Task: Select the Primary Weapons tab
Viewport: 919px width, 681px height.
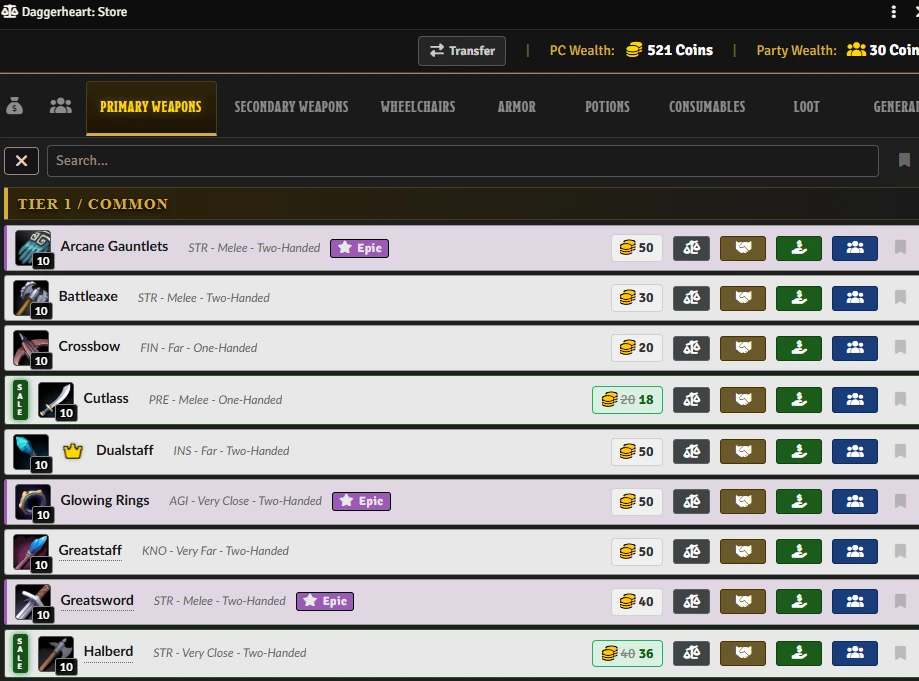Action: pos(151,108)
